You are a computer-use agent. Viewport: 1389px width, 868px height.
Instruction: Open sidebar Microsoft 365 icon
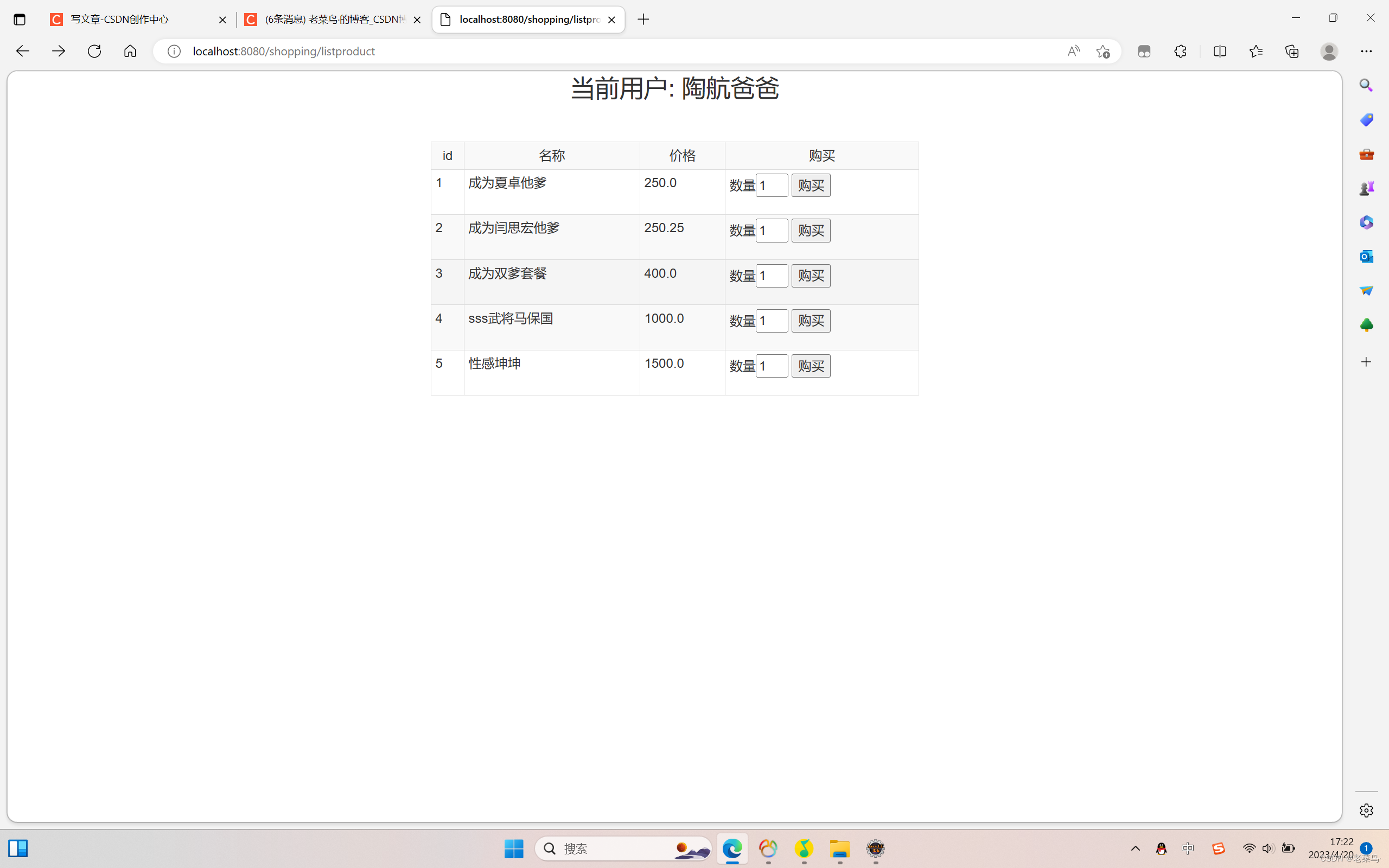pyautogui.click(x=1366, y=222)
